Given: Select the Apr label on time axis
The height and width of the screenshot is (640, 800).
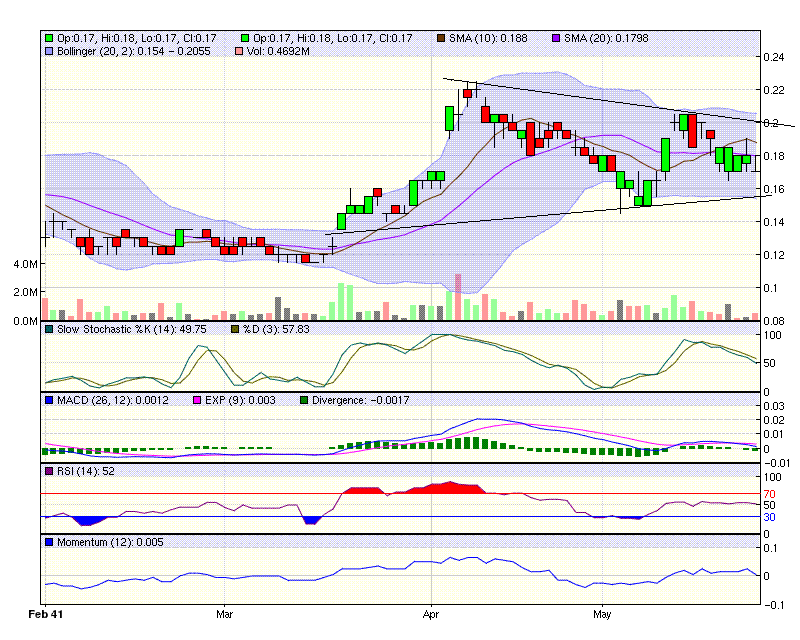Looking at the screenshot, I should pyautogui.click(x=431, y=611).
